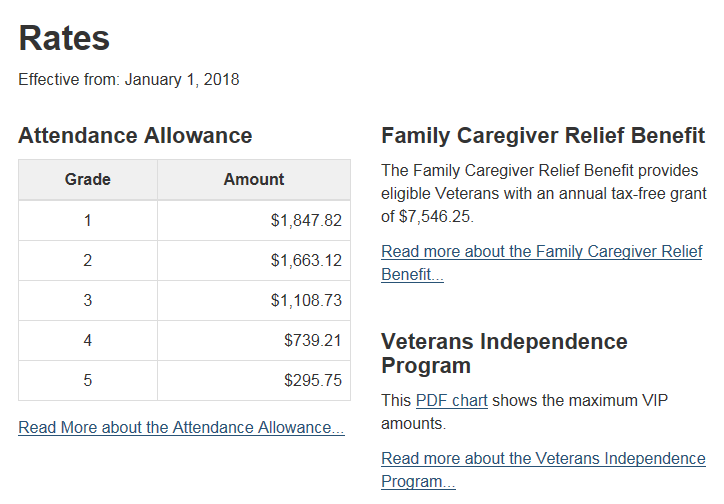Click the Grade 2 cell
Viewport: 724px width, 504px height.
click(x=88, y=261)
